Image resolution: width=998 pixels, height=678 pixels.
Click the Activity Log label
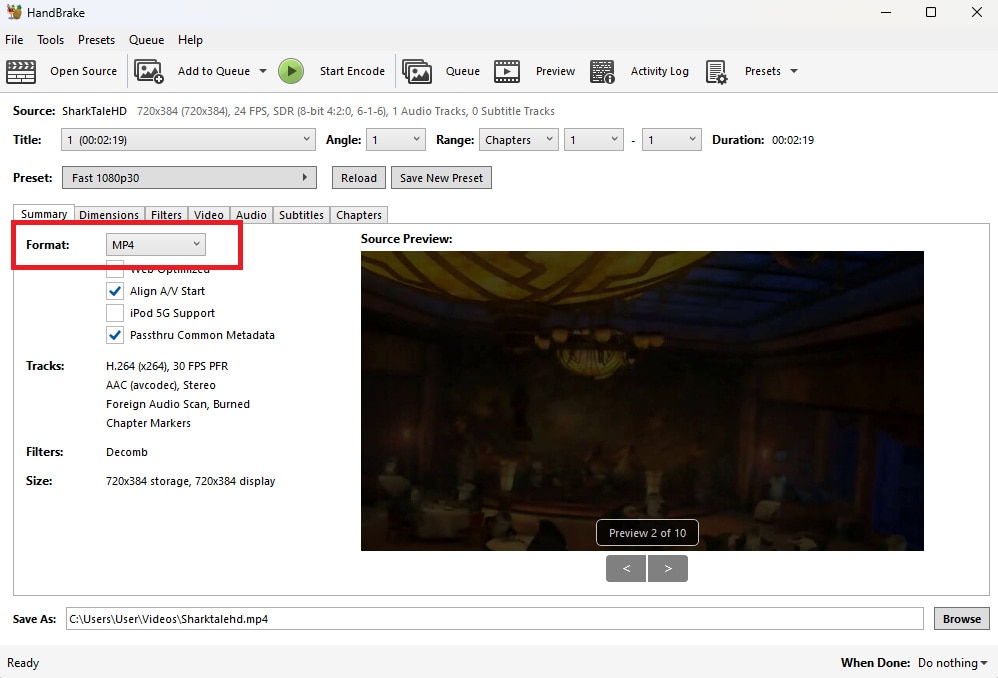[659, 71]
